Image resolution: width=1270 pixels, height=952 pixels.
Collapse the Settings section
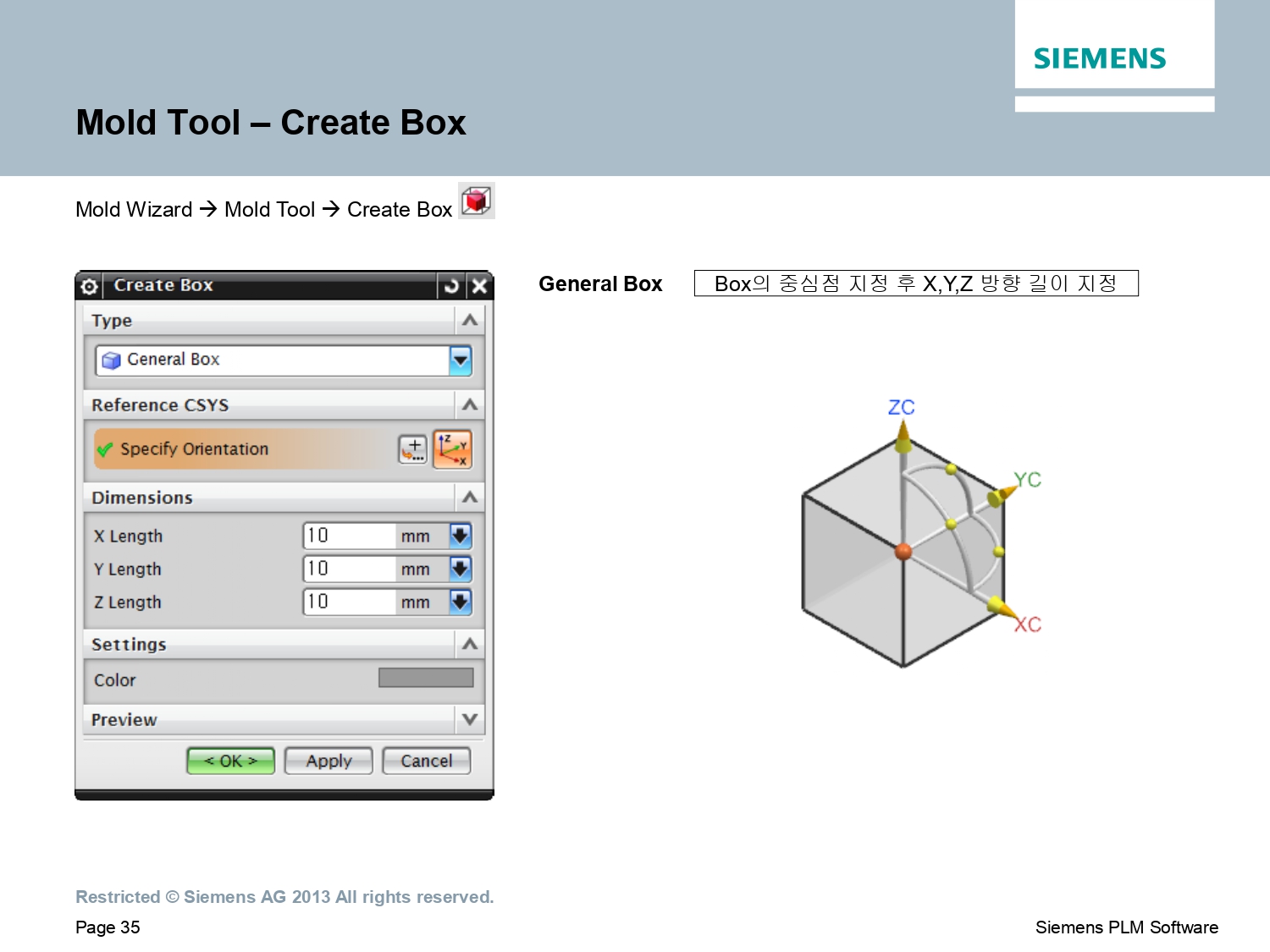click(x=470, y=644)
